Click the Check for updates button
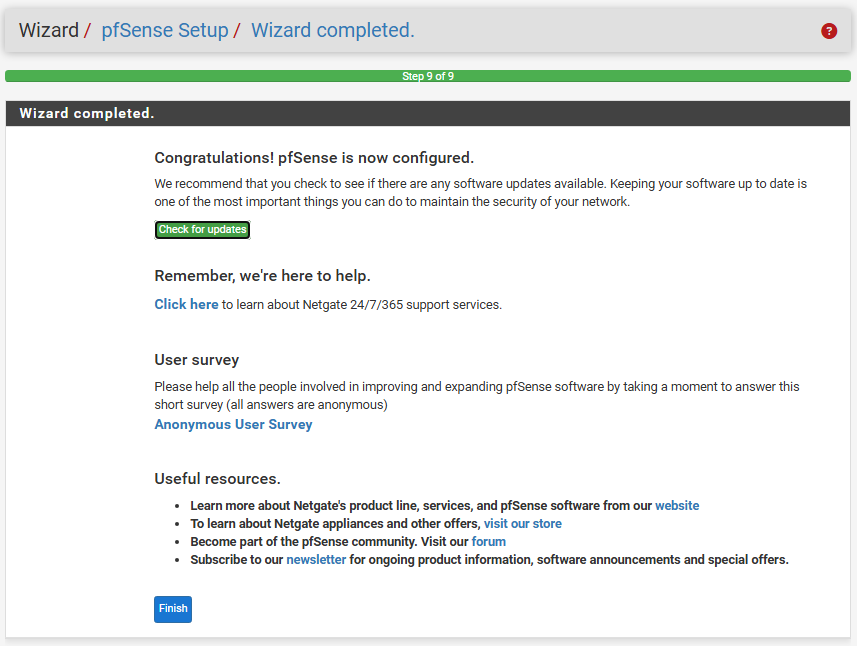Screen dimensions: 857x646 click(202, 230)
